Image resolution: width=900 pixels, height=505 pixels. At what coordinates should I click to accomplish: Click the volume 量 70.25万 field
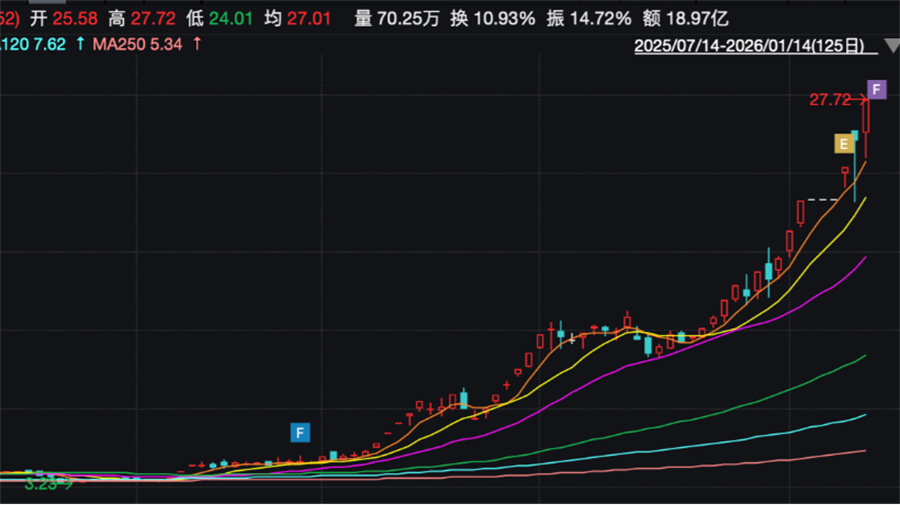click(x=397, y=18)
